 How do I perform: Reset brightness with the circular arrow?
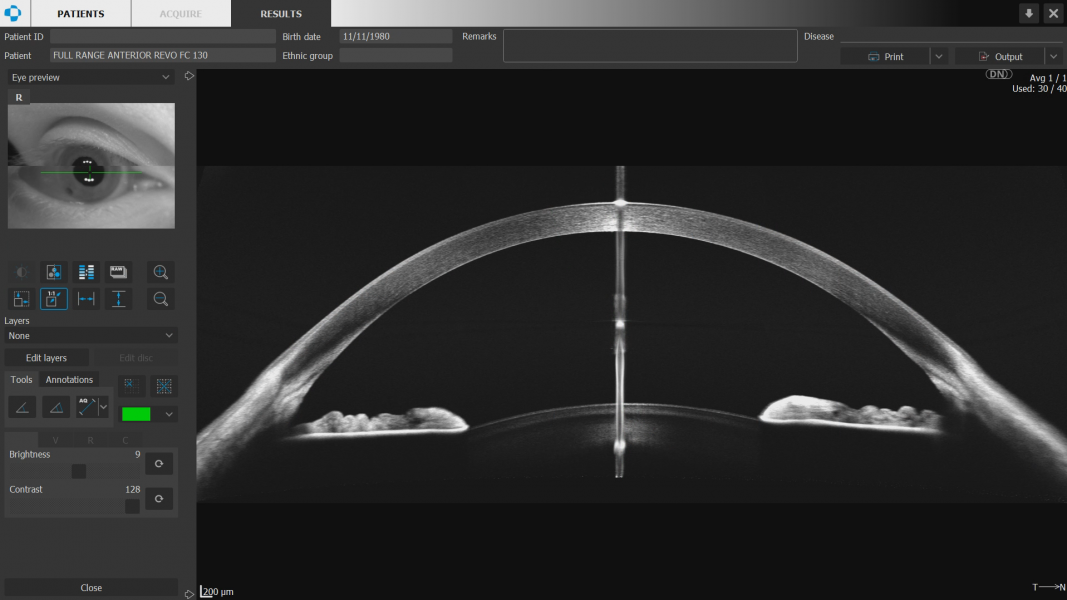coord(159,464)
